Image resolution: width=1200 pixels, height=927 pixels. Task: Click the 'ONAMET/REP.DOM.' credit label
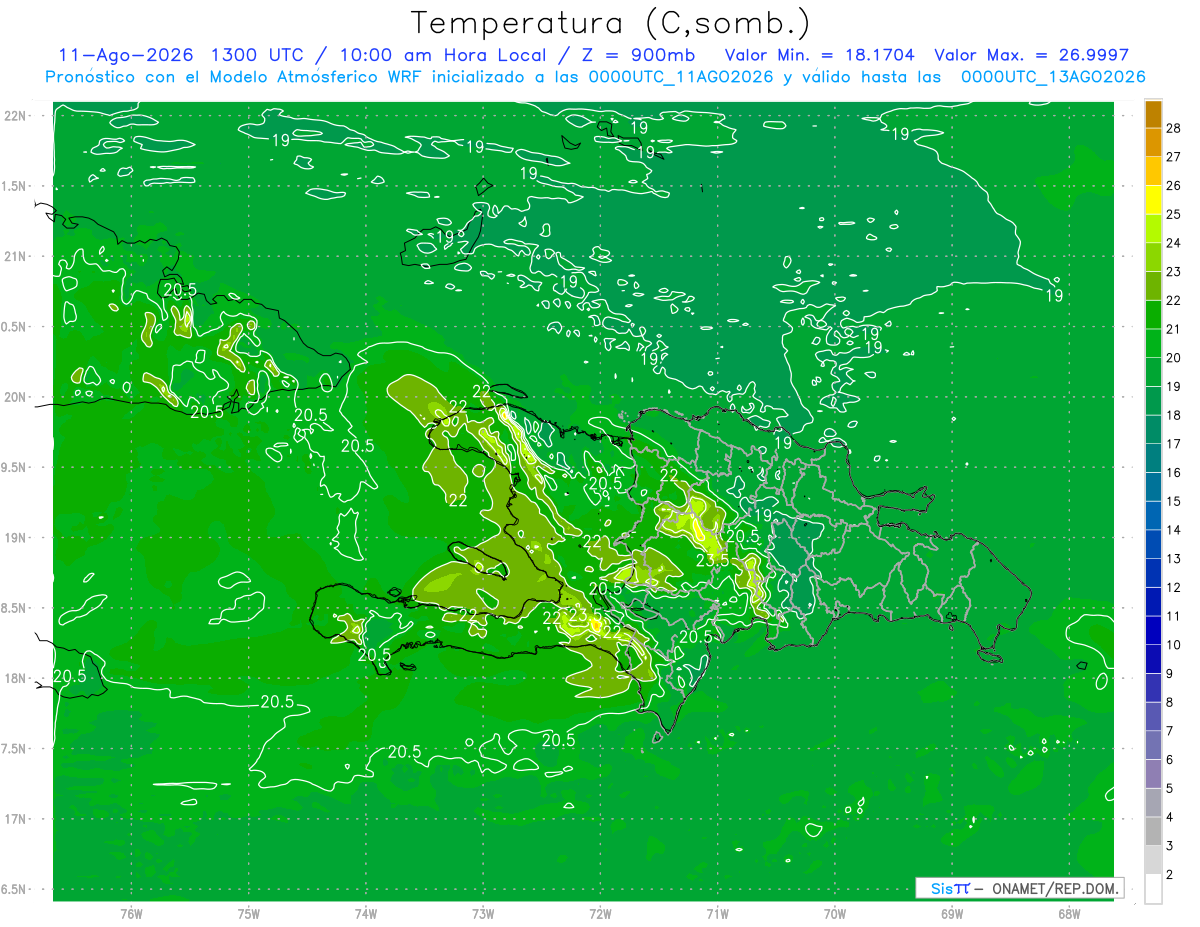tap(1057, 888)
